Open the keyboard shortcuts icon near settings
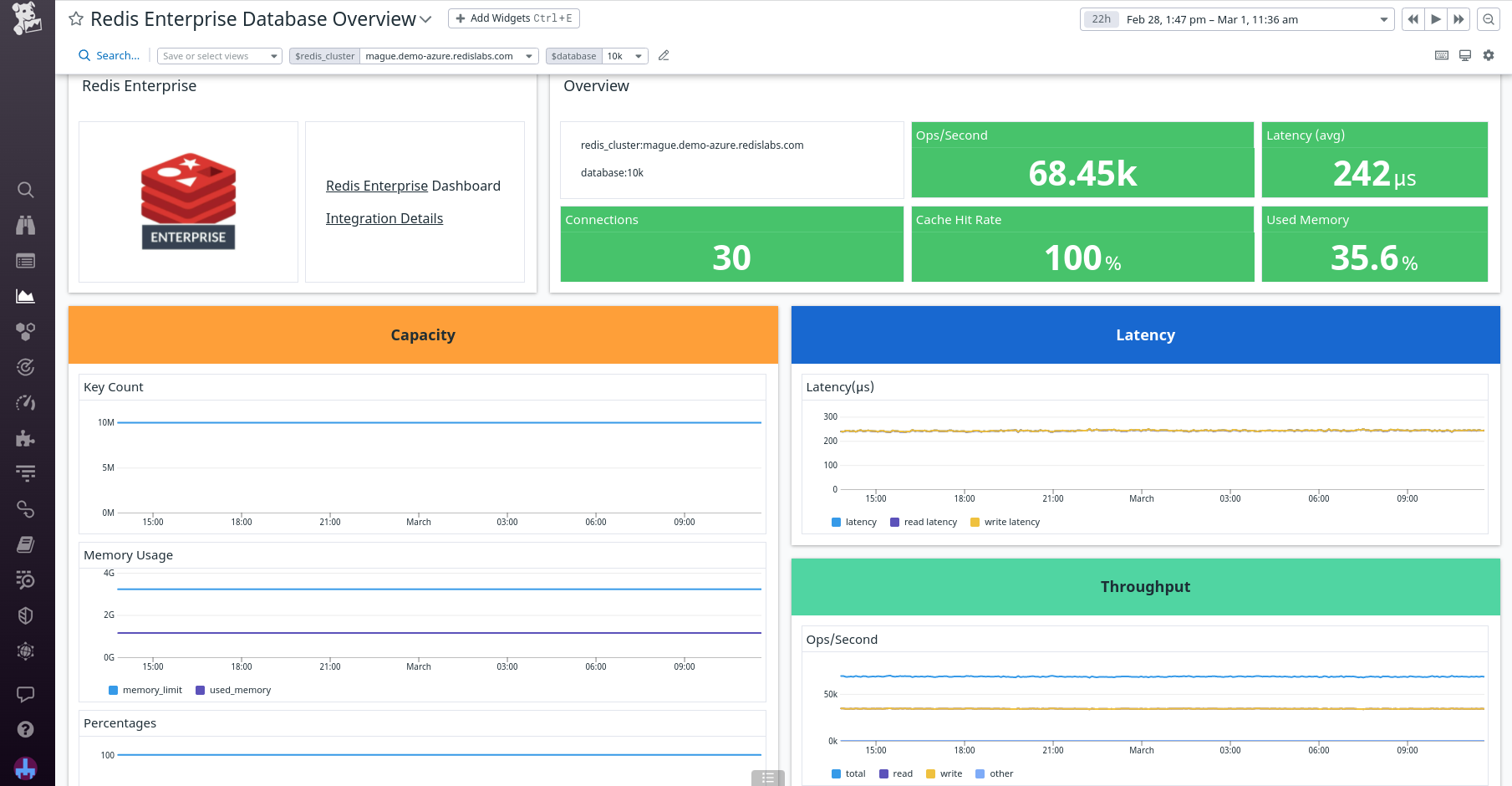This screenshot has height=786, width=1512. 1441,55
